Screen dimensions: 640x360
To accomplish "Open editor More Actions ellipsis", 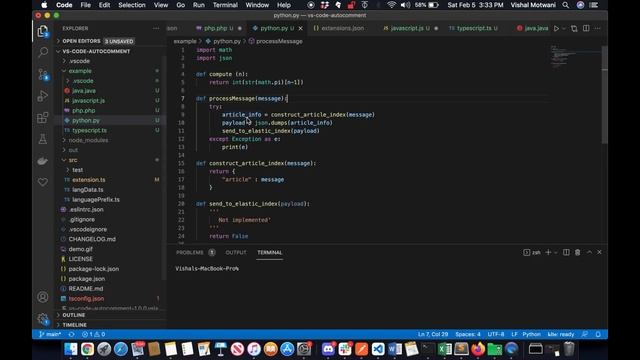I will 598,29.
